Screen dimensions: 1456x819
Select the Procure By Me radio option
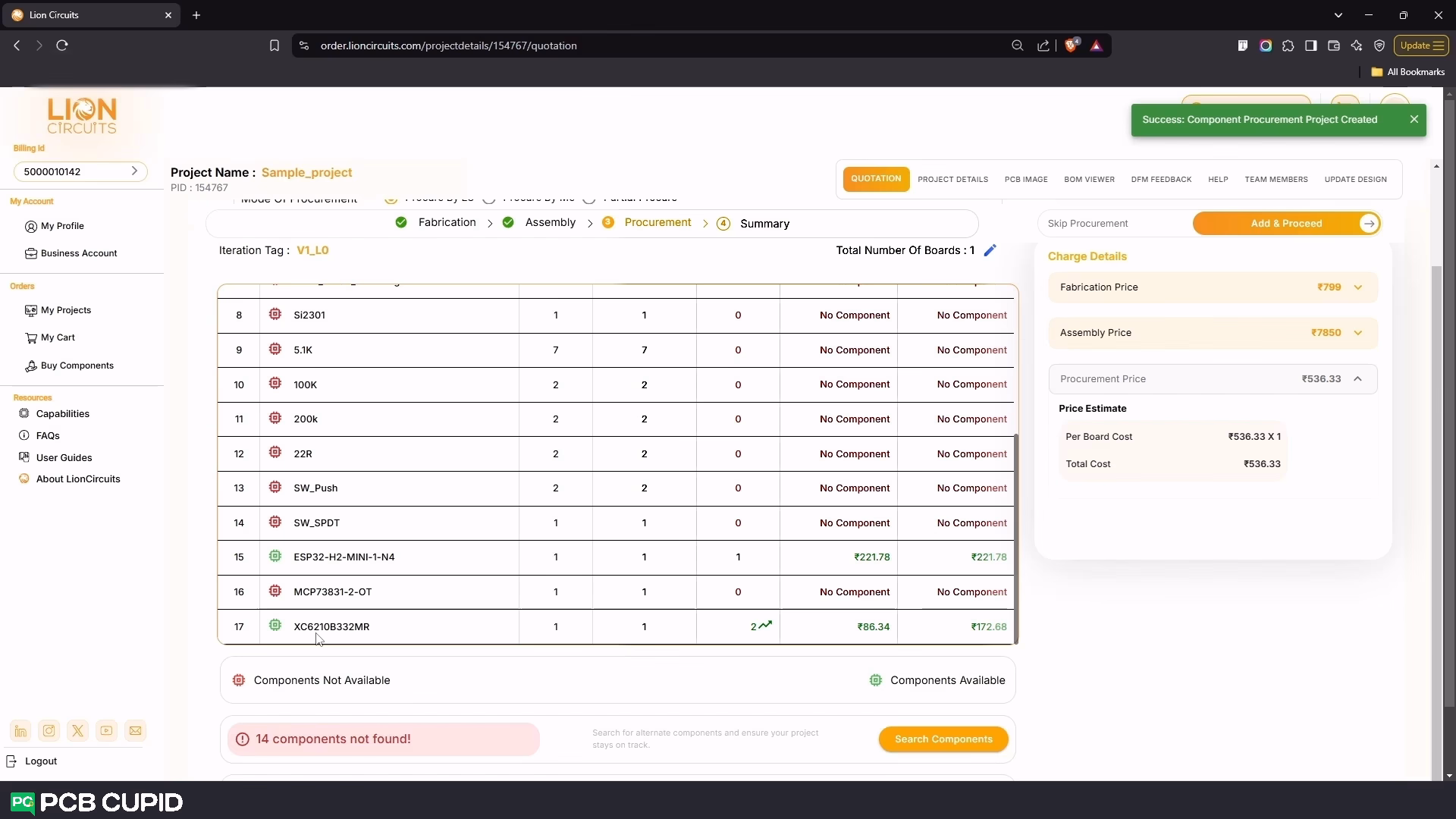[x=489, y=199]
